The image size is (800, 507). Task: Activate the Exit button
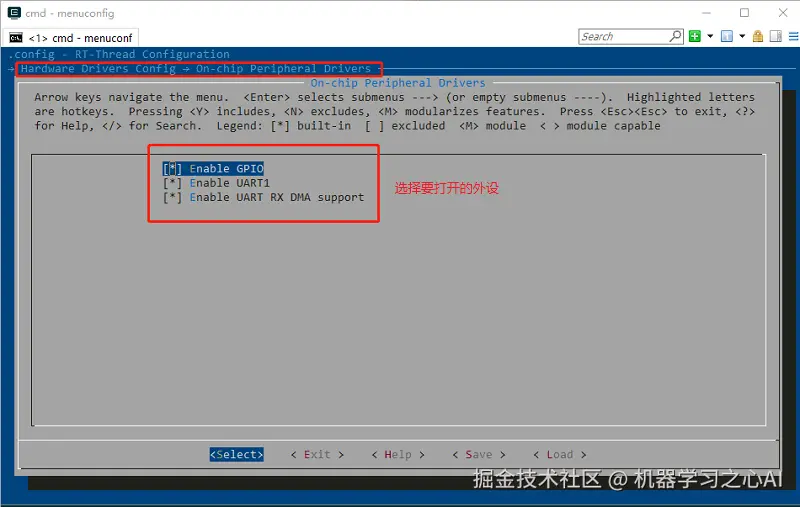pos(317,454)
